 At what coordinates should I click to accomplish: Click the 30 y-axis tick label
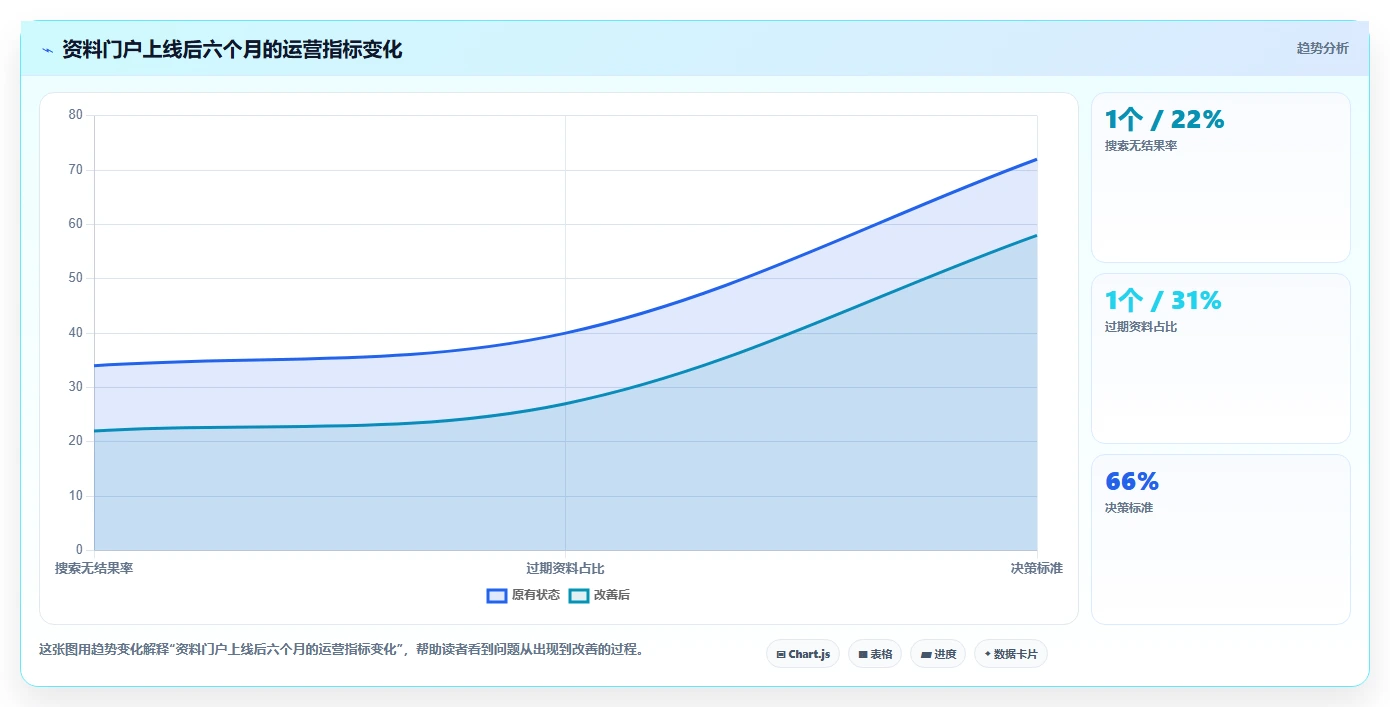pos(76,387)
